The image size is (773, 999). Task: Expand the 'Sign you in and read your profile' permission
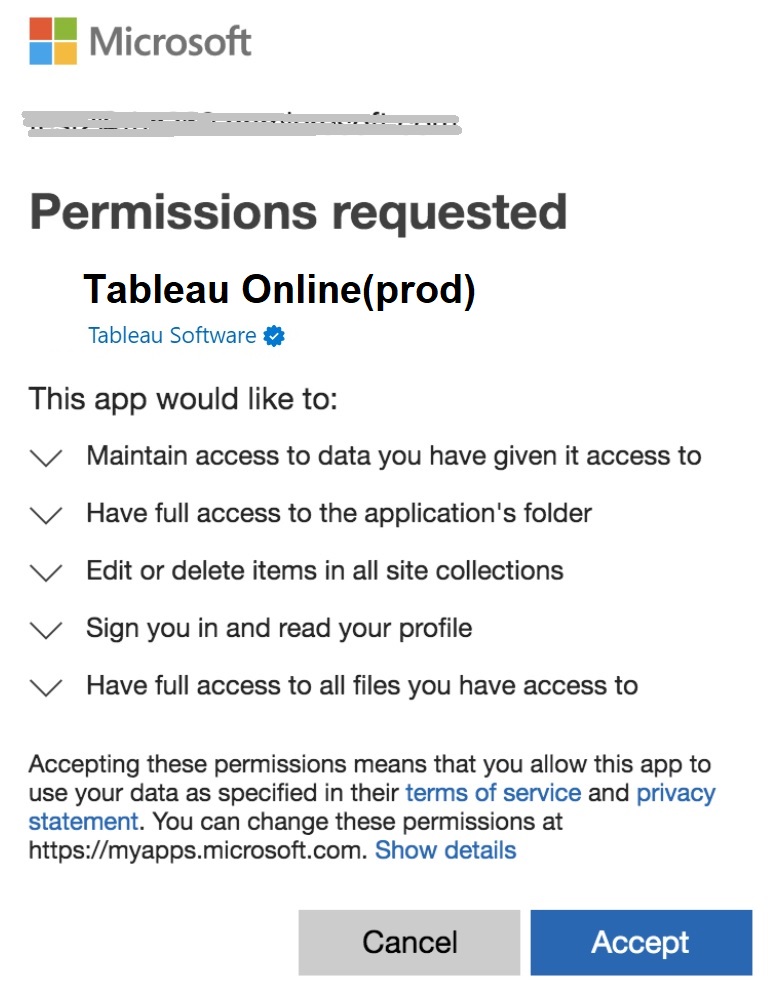click(x=45, y=630)
